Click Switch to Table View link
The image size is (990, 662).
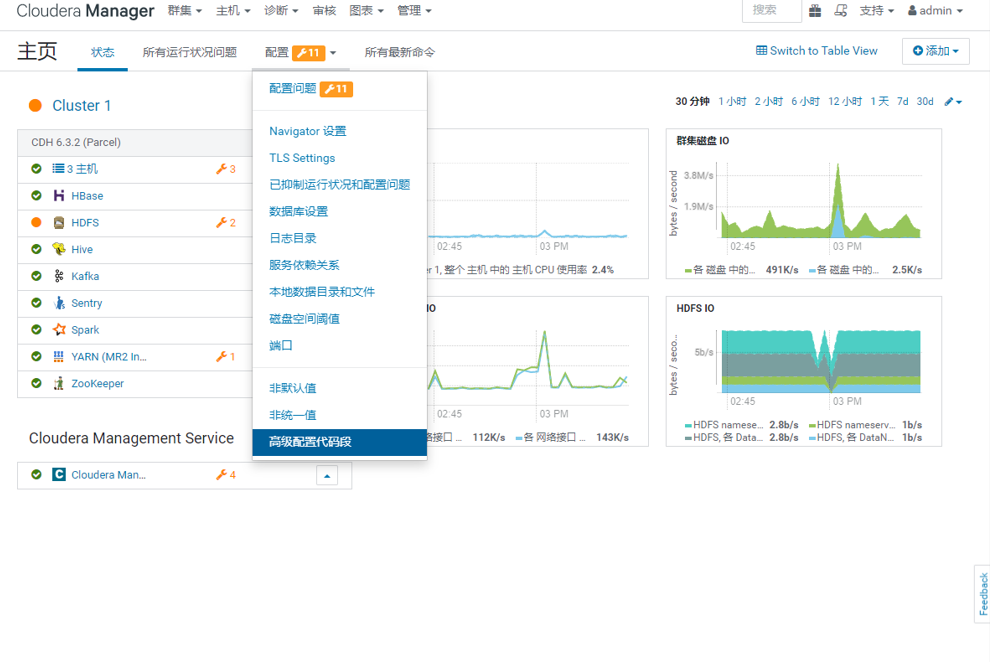pos(816,50)
